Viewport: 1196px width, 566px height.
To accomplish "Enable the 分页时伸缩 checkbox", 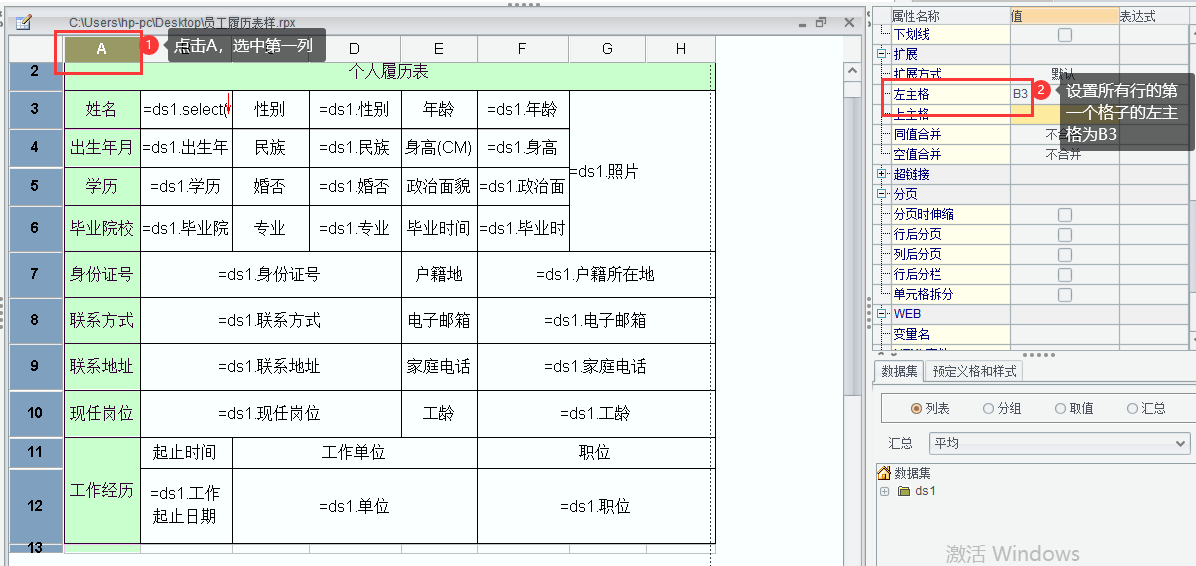I will (x=1065, y=215).
